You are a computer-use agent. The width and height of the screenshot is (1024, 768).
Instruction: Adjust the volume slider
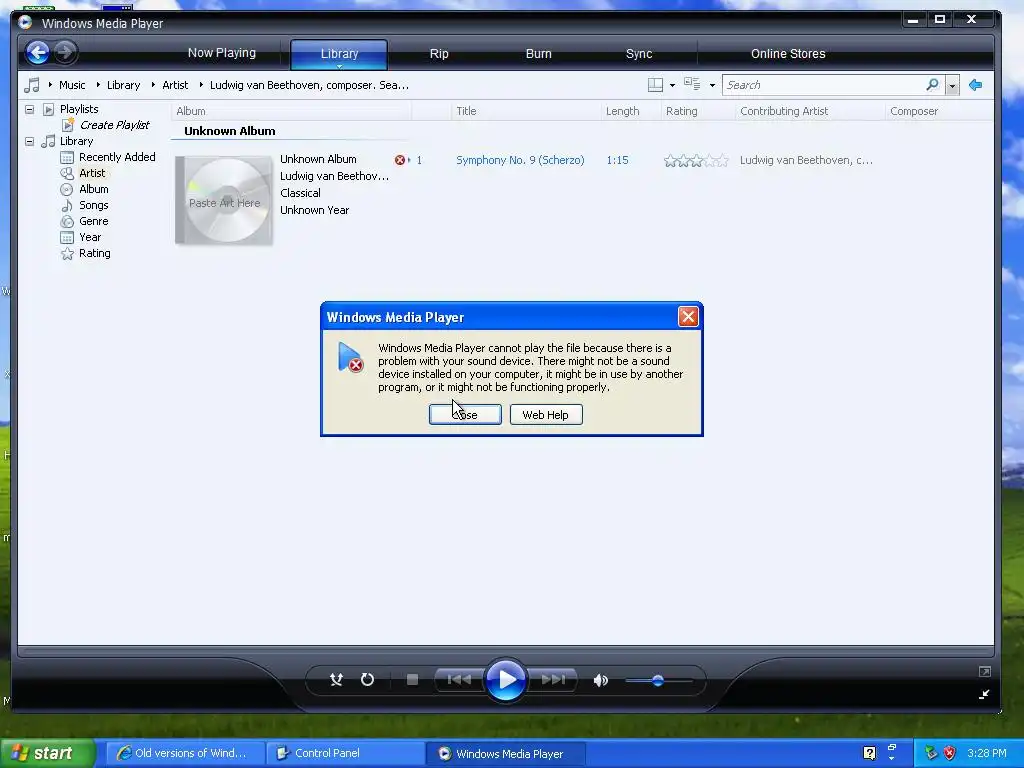pyautogui.click(x=658, y=680)
